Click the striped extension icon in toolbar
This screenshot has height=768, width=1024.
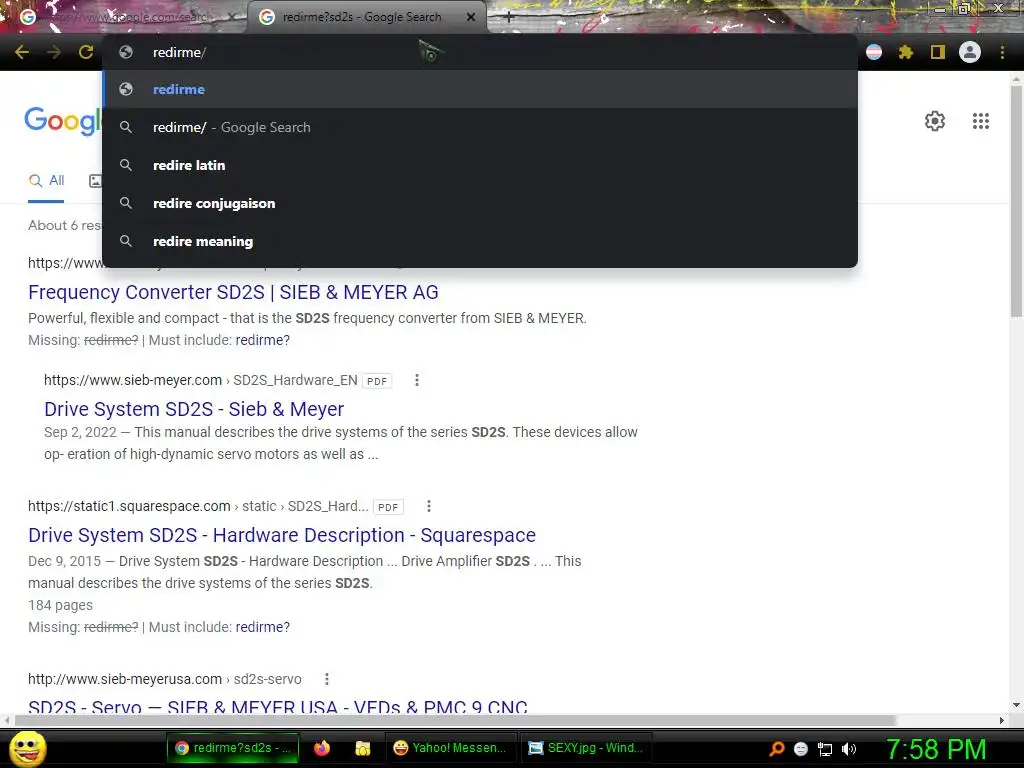click(874, 52)
